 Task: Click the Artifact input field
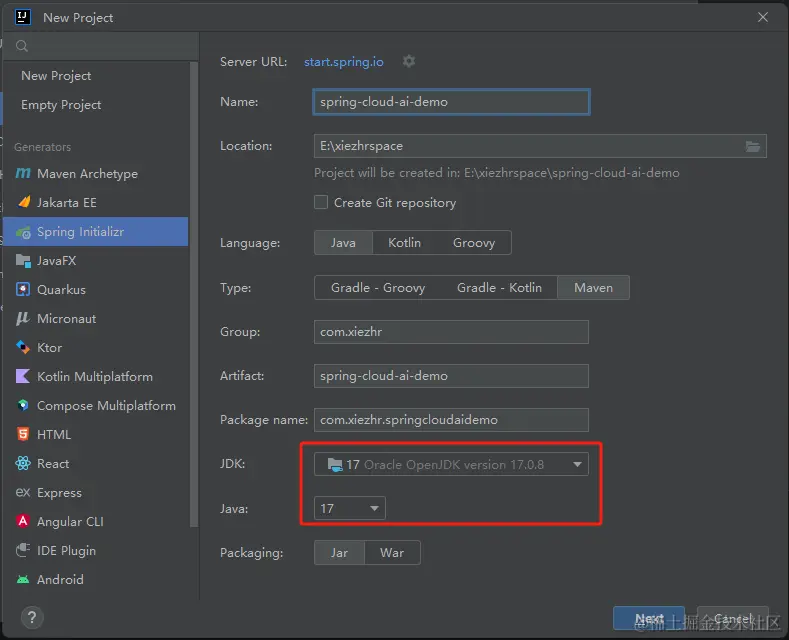pos(451,376)
